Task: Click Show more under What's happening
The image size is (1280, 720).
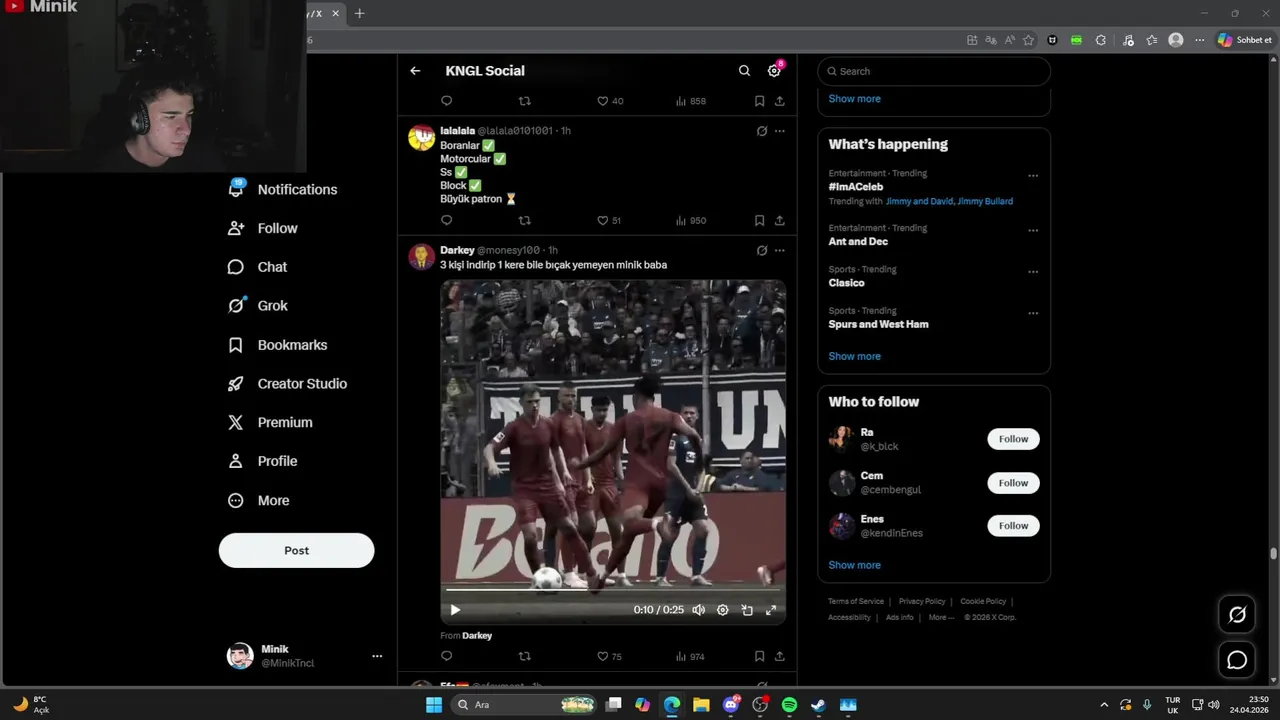Action: [x=854, y=356]
